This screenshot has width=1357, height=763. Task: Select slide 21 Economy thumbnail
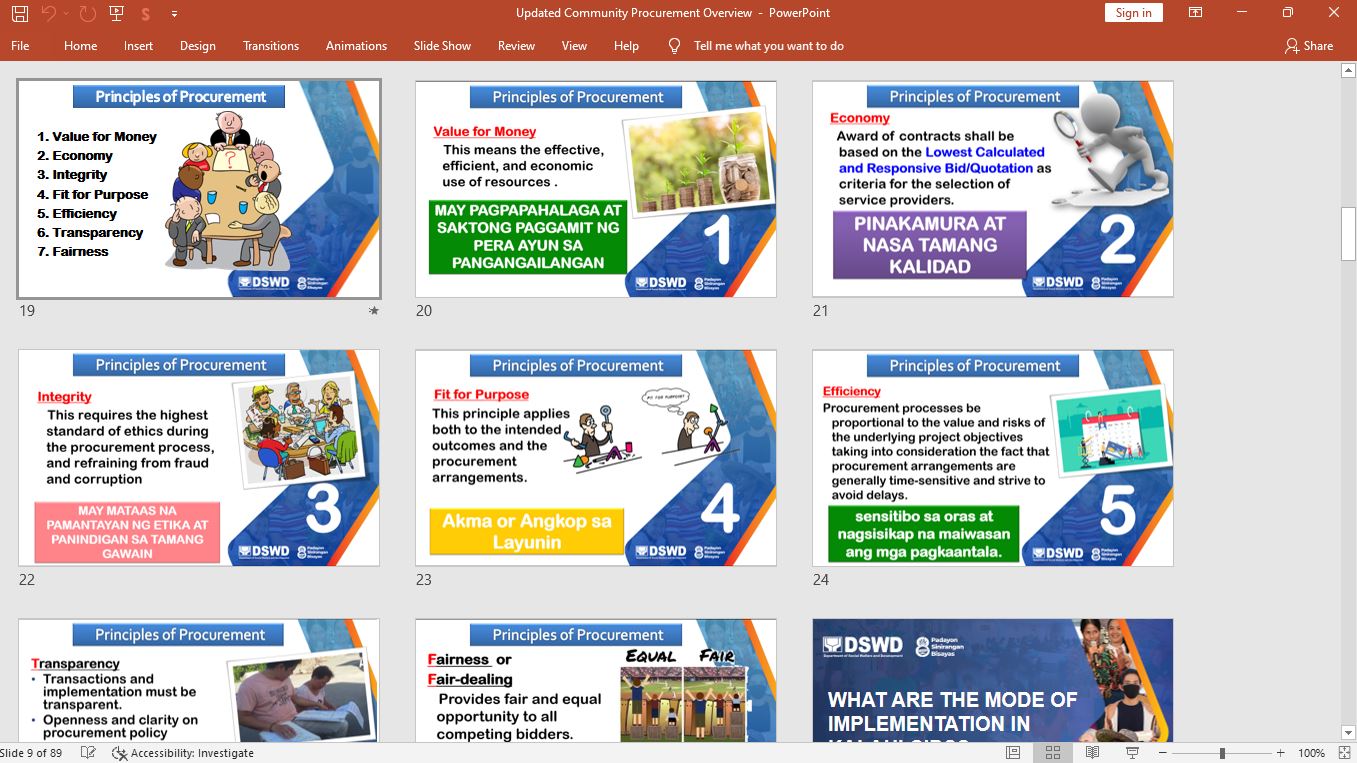click(x=993, y=189)
